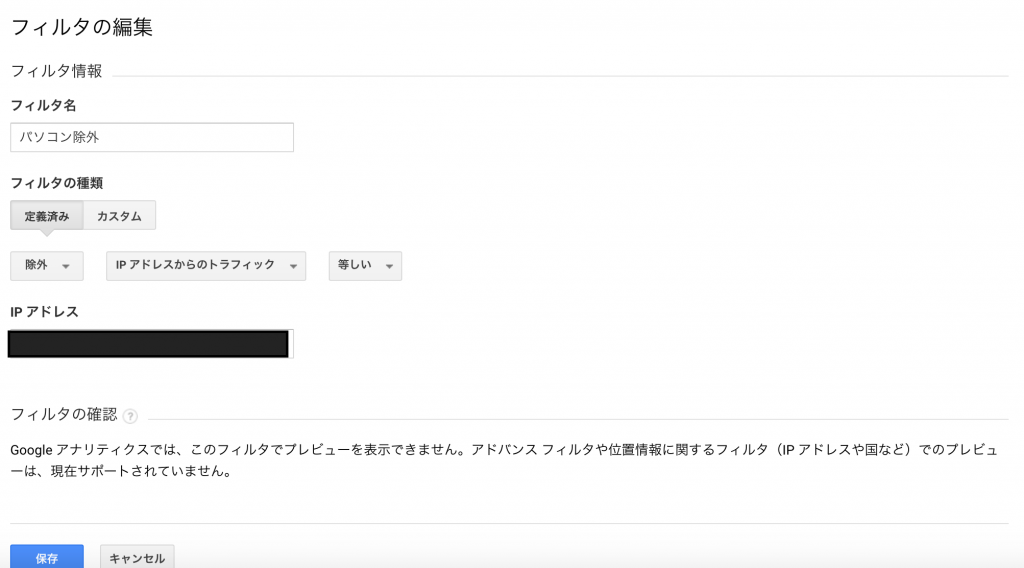Click the フィルタ名 field label
The width and height of the screenshot is (1024, 568).
43,105
